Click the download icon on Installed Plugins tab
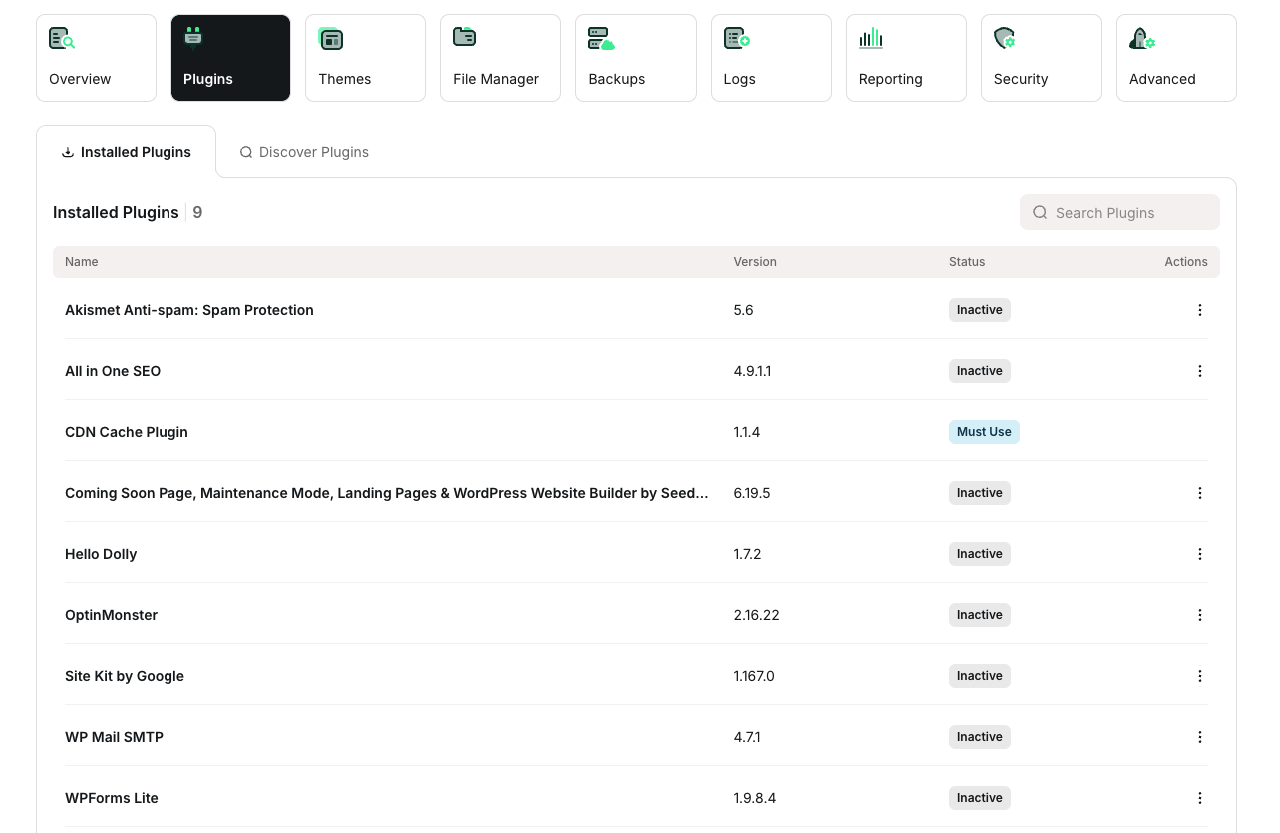1280x833 pixels. [x=68, y=152]
